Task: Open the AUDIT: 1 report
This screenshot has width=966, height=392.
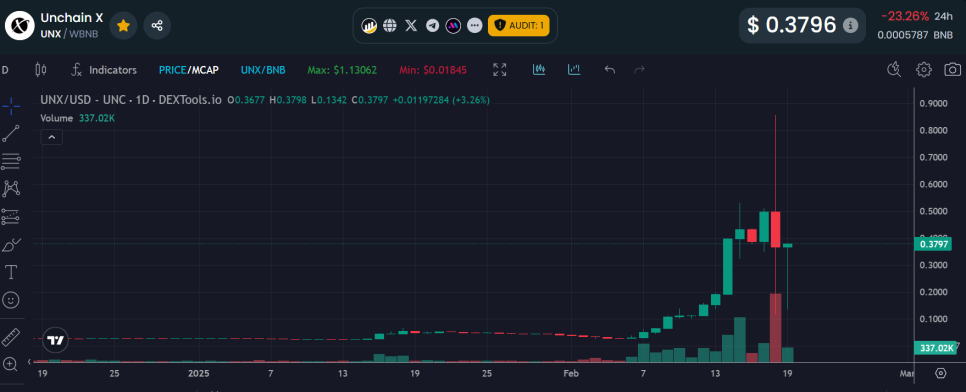Action: click(519, 25)
